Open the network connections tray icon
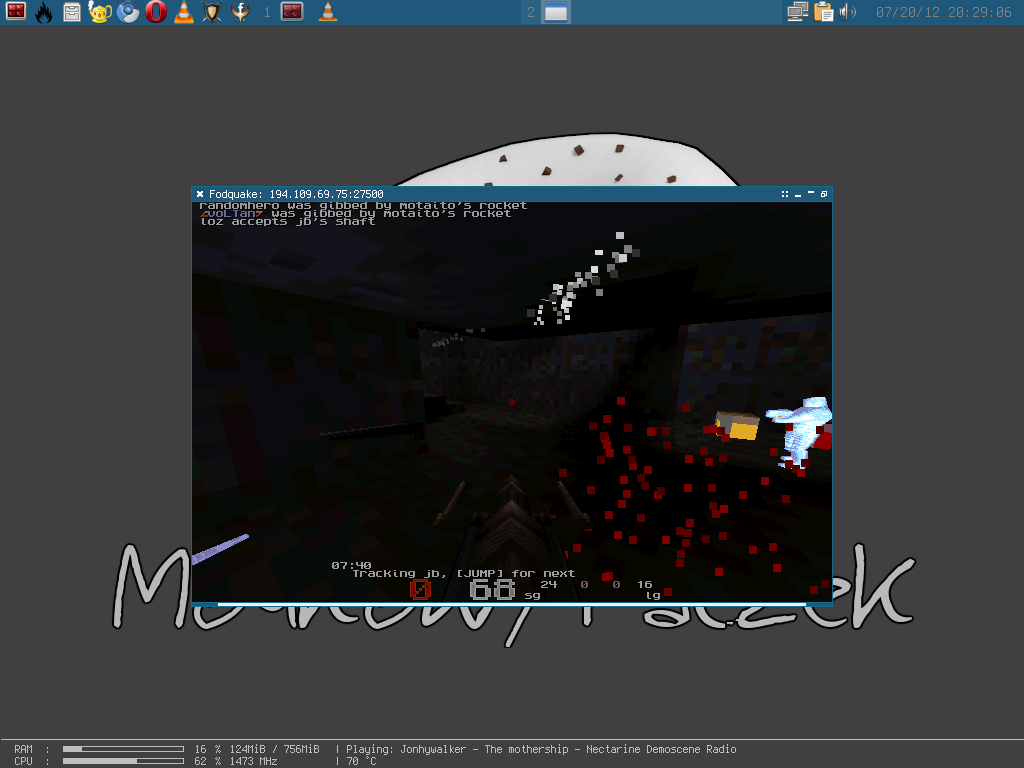Screen dimensions: 1024x768 tap(797, 12)
